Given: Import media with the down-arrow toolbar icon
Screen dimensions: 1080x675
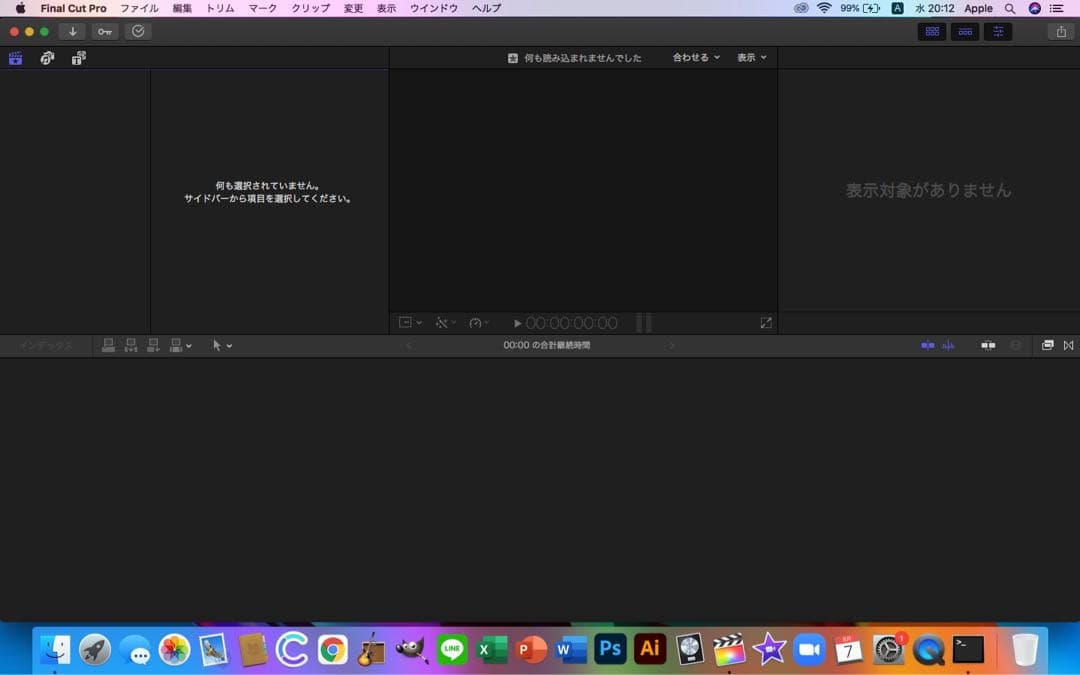Looking at the screenshot, I should click(72, 31).
